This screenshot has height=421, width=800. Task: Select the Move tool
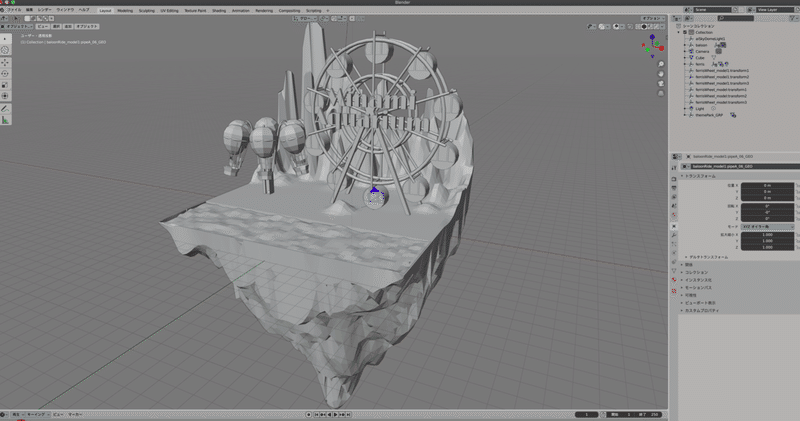click(5, 63)
